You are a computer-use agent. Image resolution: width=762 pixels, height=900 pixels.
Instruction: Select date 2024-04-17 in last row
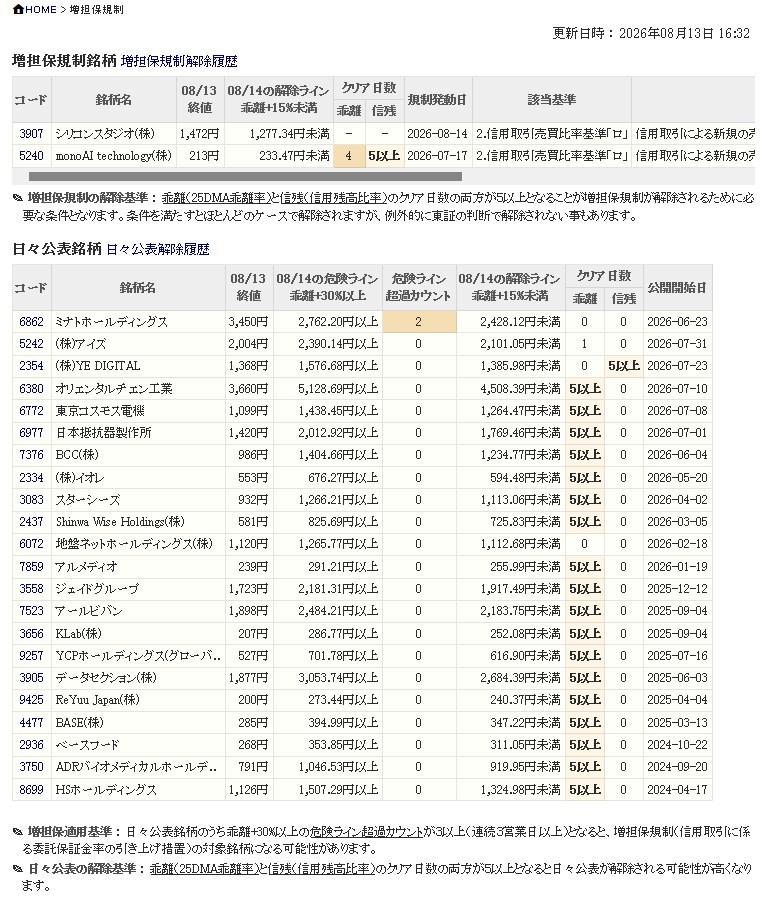[678, 789]
